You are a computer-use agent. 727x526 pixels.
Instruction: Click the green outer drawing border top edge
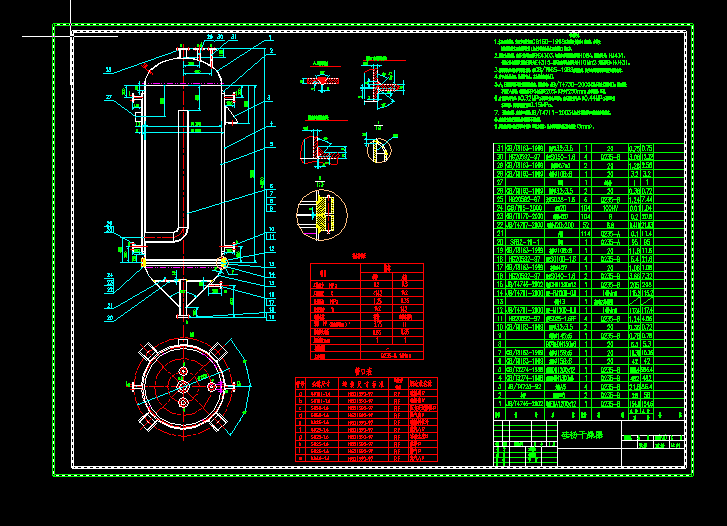pyautogui.click(x=373, y=25)
